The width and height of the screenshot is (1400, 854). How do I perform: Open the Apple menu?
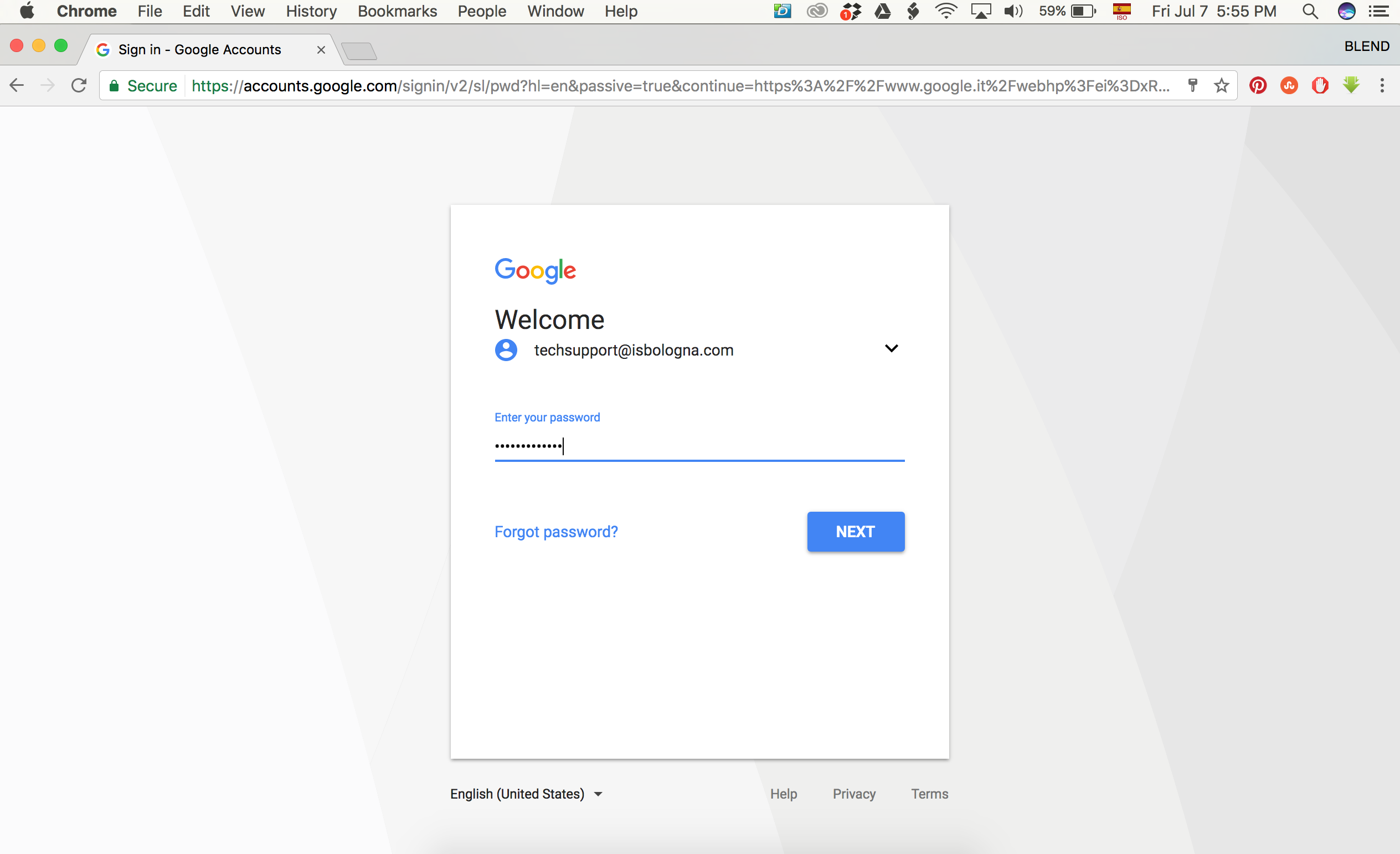(27, 11)
